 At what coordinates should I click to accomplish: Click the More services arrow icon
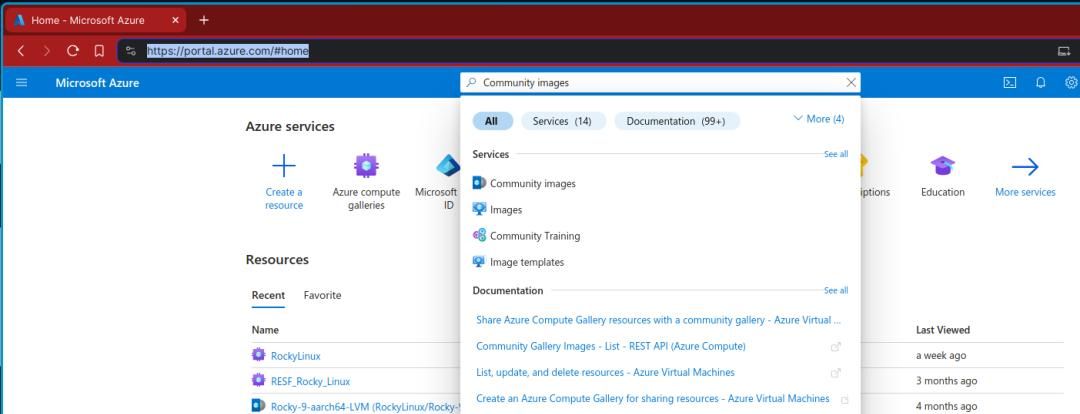pos(1025,166)
